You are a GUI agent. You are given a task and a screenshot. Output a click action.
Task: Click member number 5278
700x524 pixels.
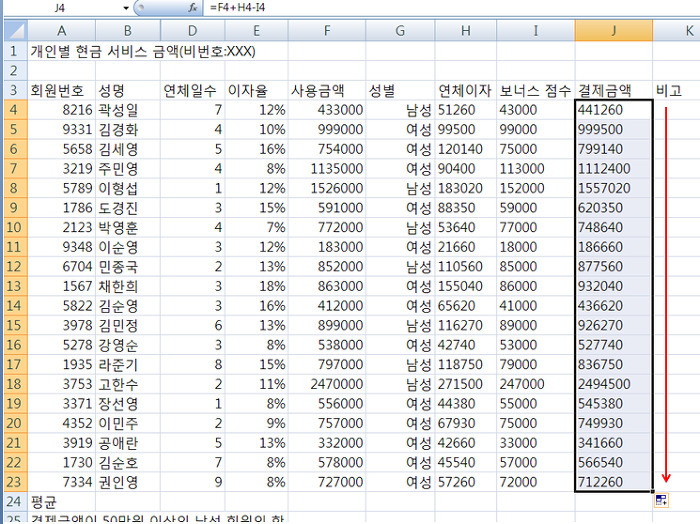point(62,345)
